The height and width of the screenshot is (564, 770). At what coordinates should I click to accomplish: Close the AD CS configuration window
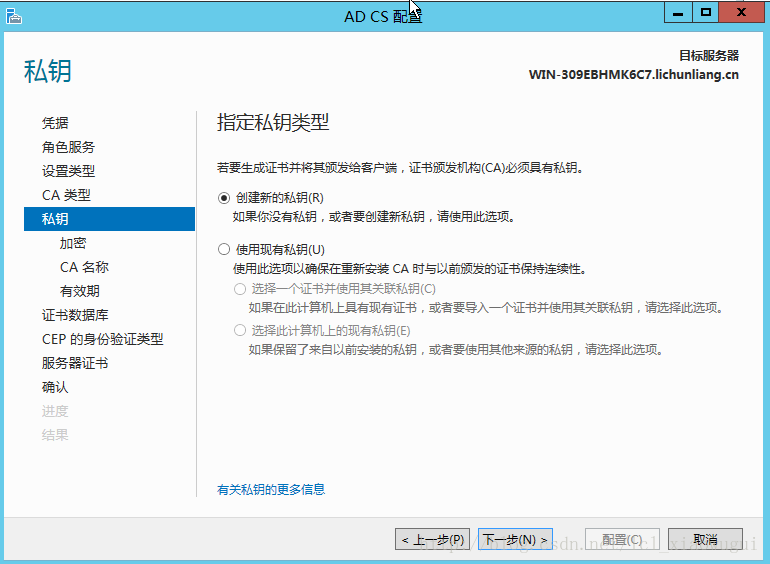(x=742, y=12)
